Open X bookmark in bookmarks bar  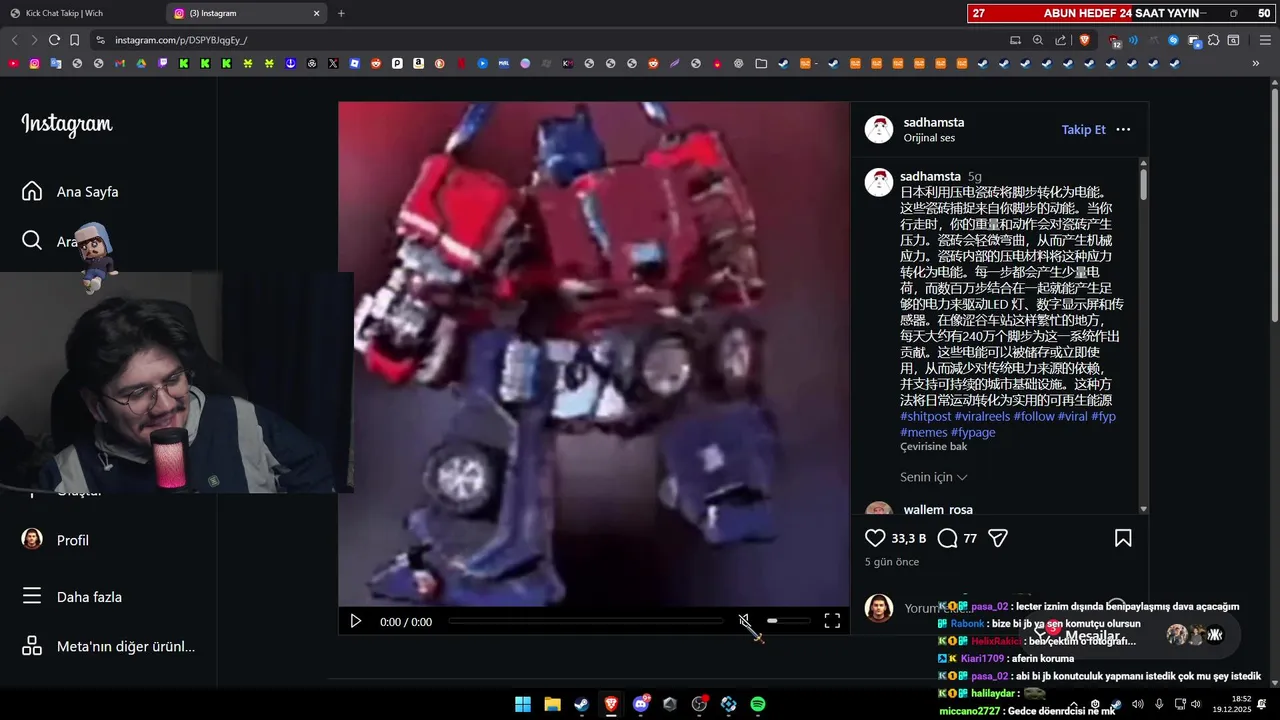[x=333, y=63]
